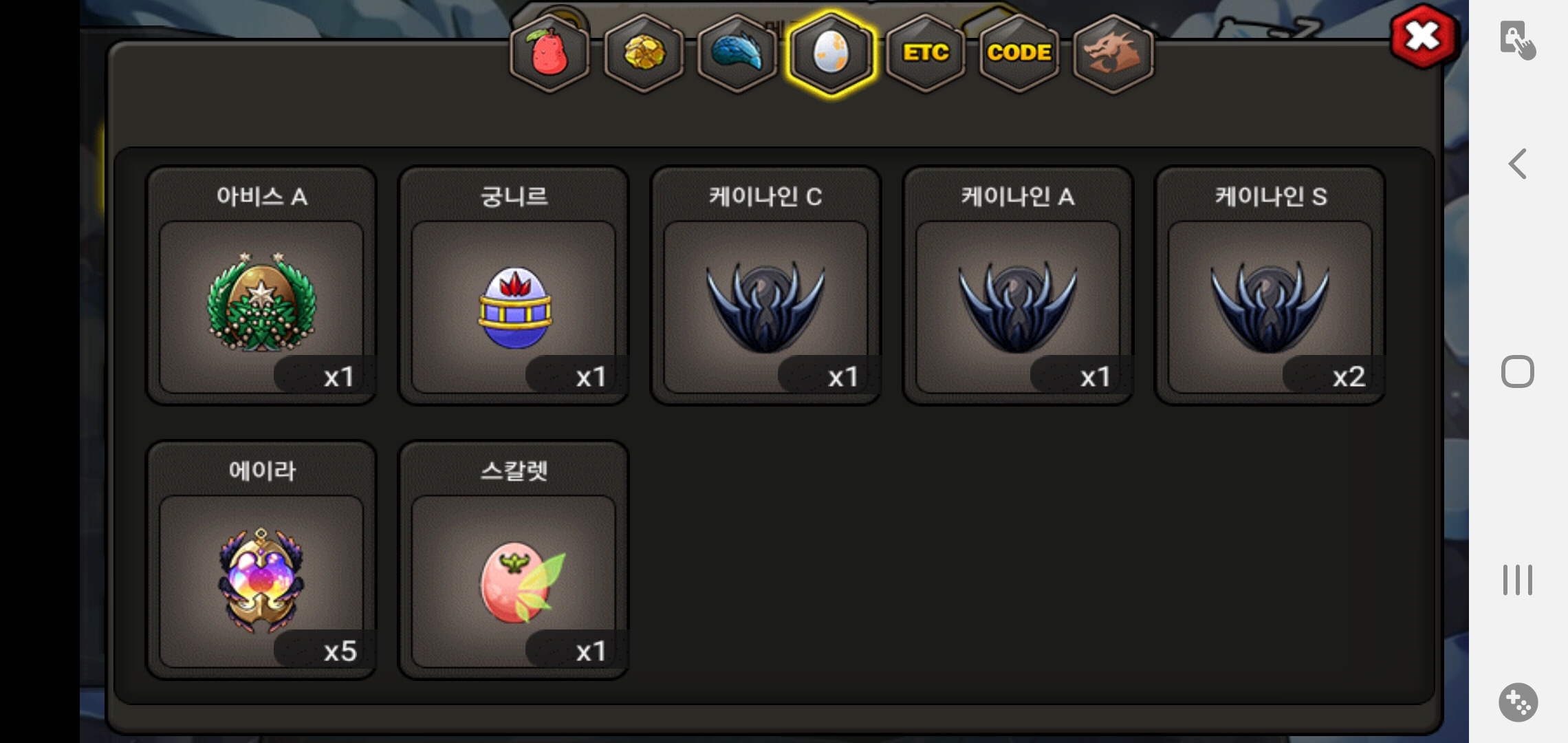Pick the 케이나인 S egg with x2
The image size is (1568, 743).
point(1270,286)
